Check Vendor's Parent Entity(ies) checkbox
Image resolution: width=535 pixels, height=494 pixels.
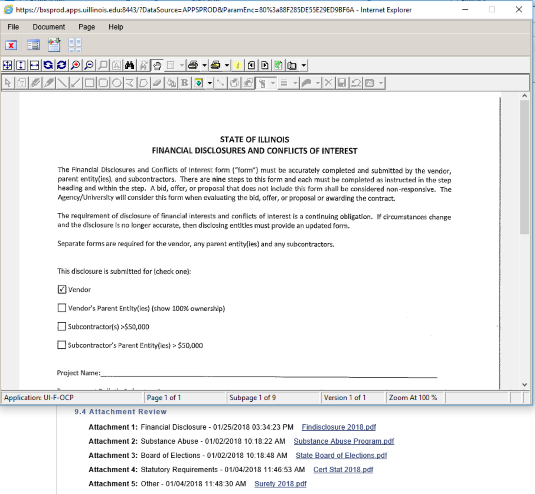(62, 308)
